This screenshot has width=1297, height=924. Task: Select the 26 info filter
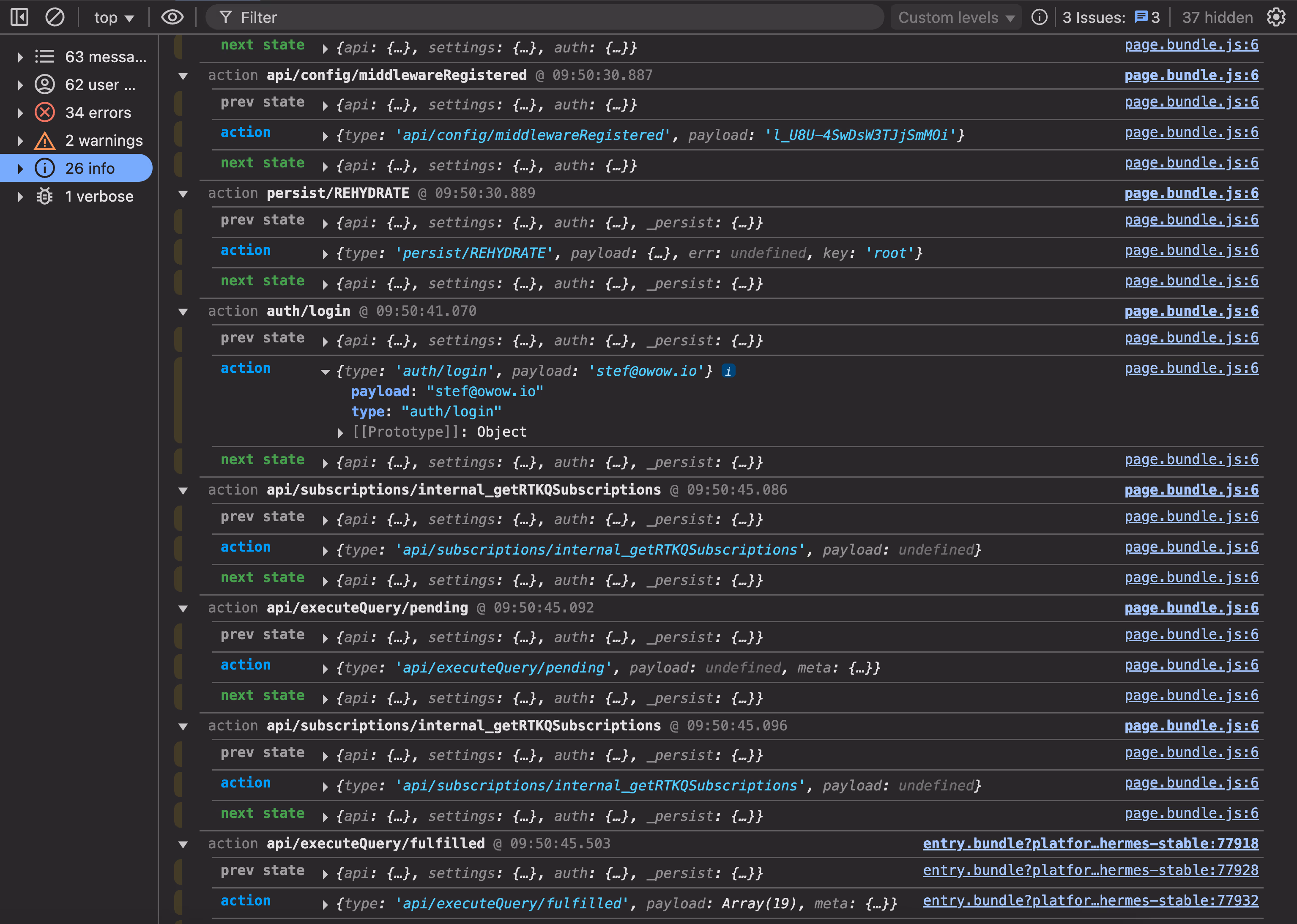(x=76, y=168)
